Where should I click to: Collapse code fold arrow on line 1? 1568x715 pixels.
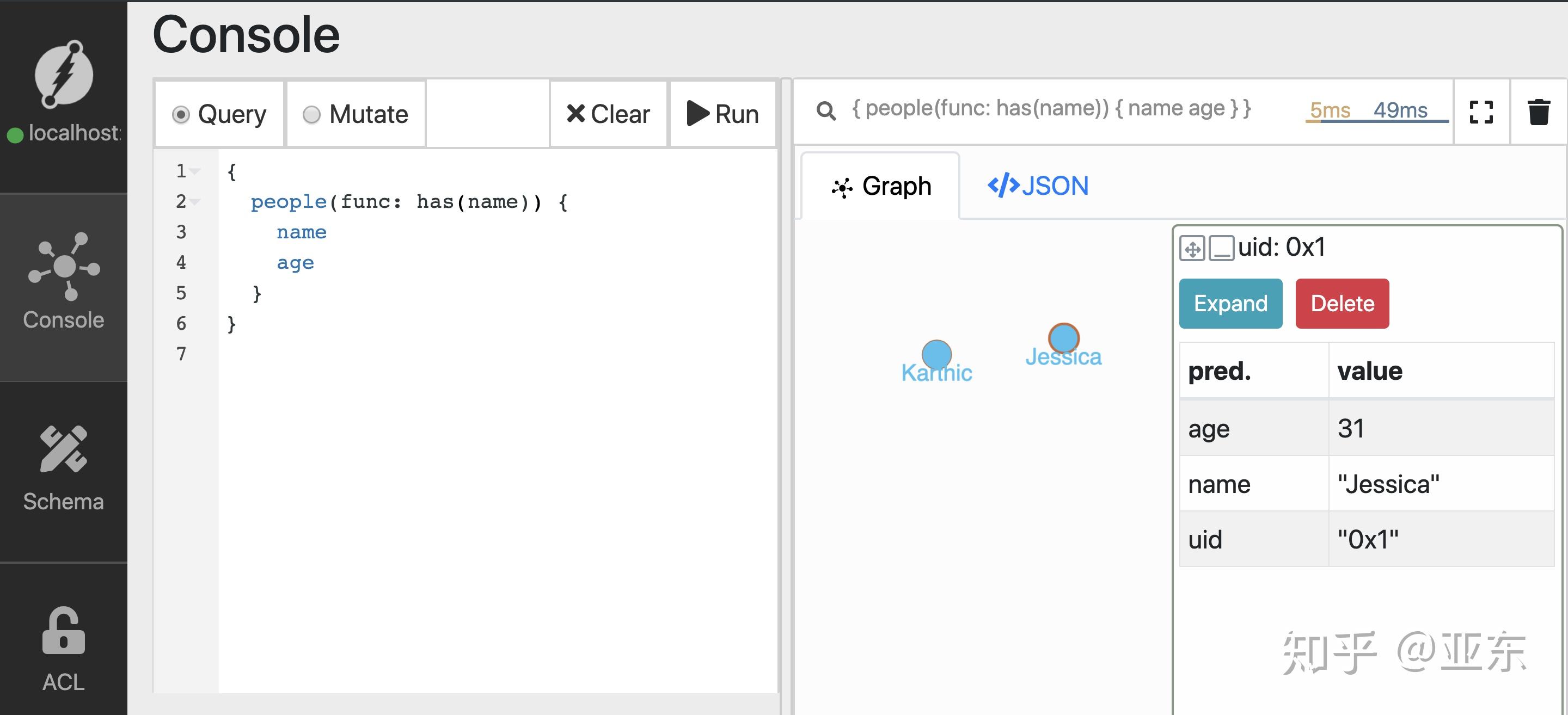point(195,171)
